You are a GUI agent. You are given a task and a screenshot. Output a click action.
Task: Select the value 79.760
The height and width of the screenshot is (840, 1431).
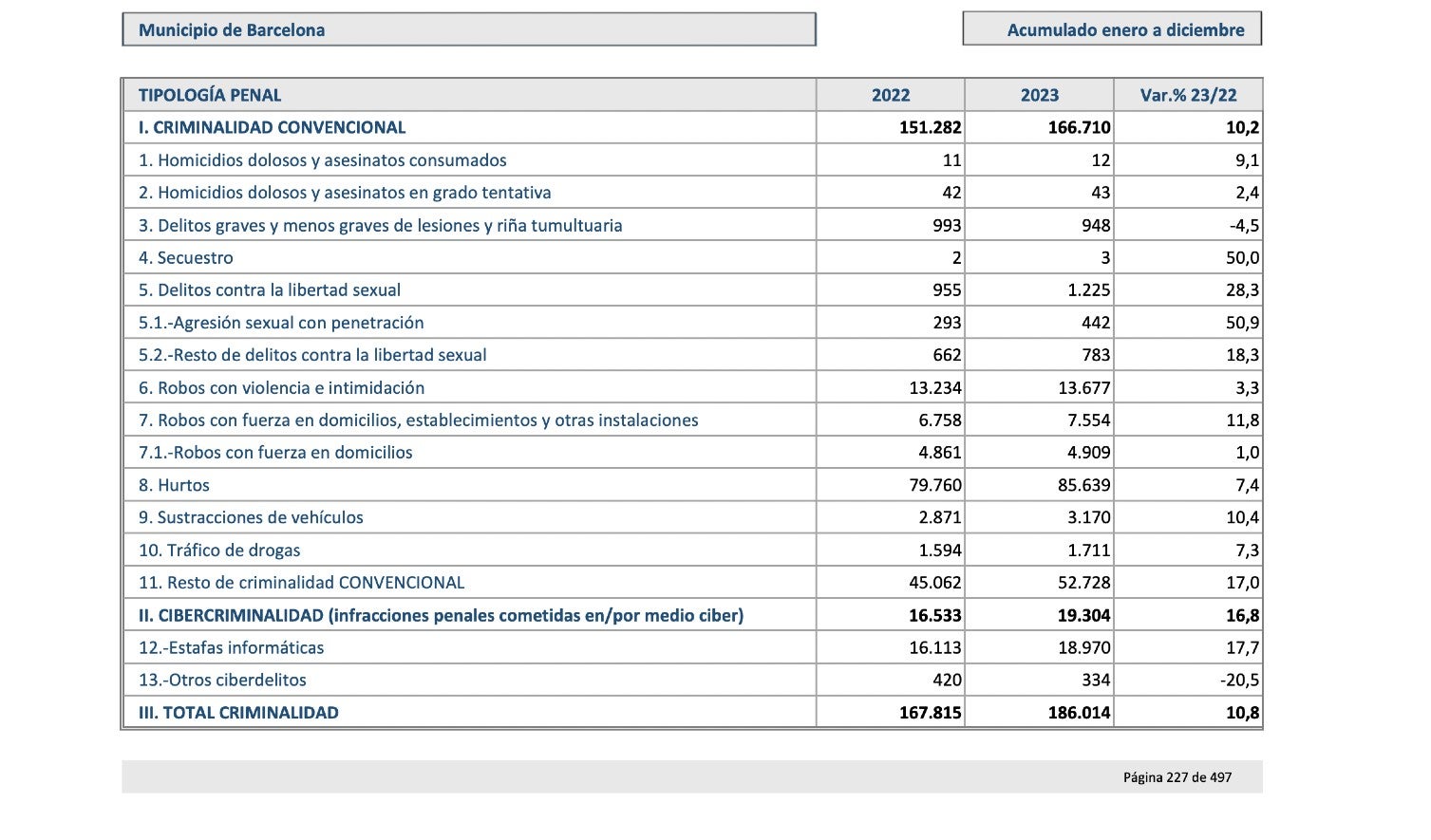point(935,485)
